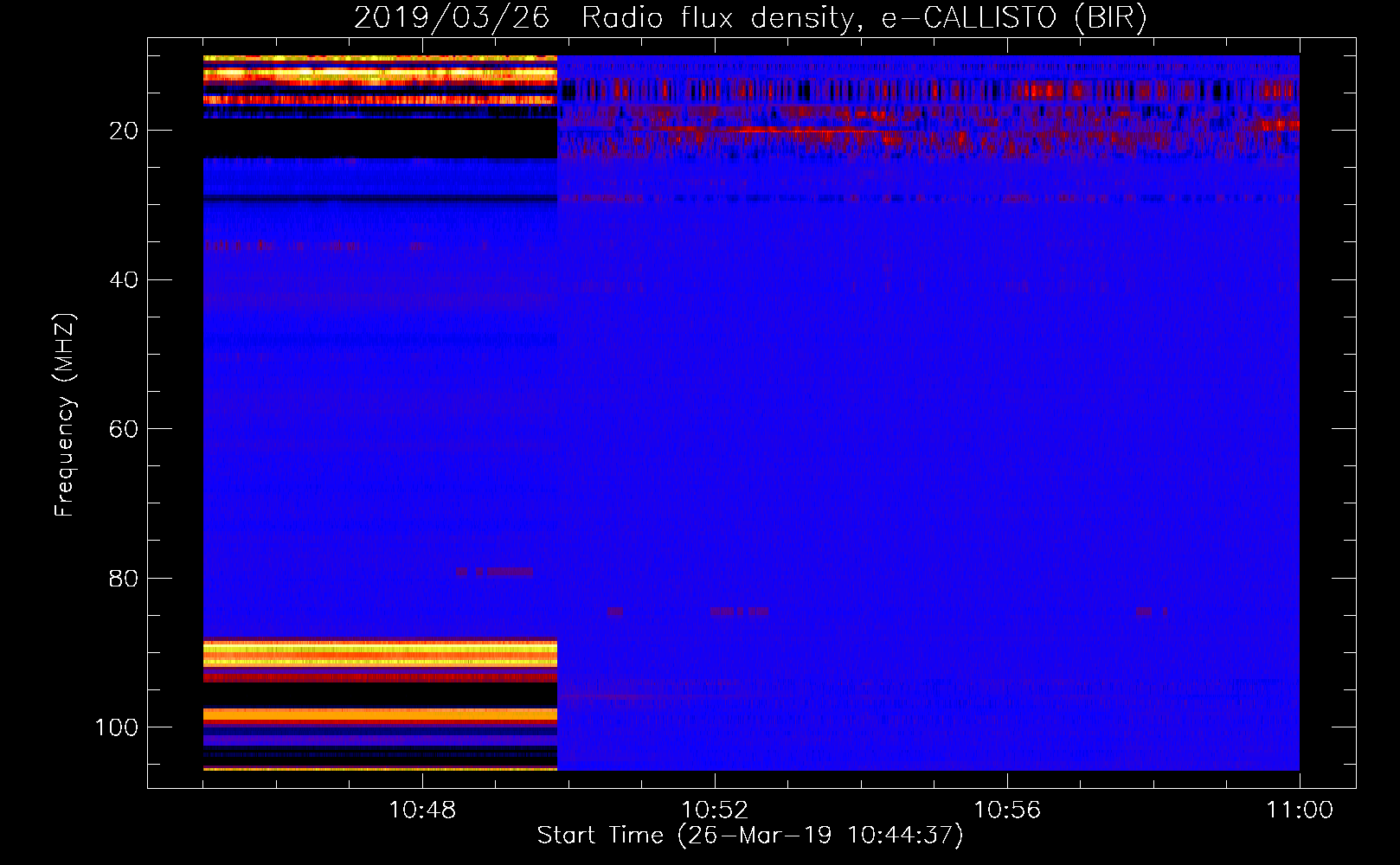The height and width of the screenshot is (865, 1400).
Task: Click the orange interference band near 100 MHz
Action: (x=380, y=715)
